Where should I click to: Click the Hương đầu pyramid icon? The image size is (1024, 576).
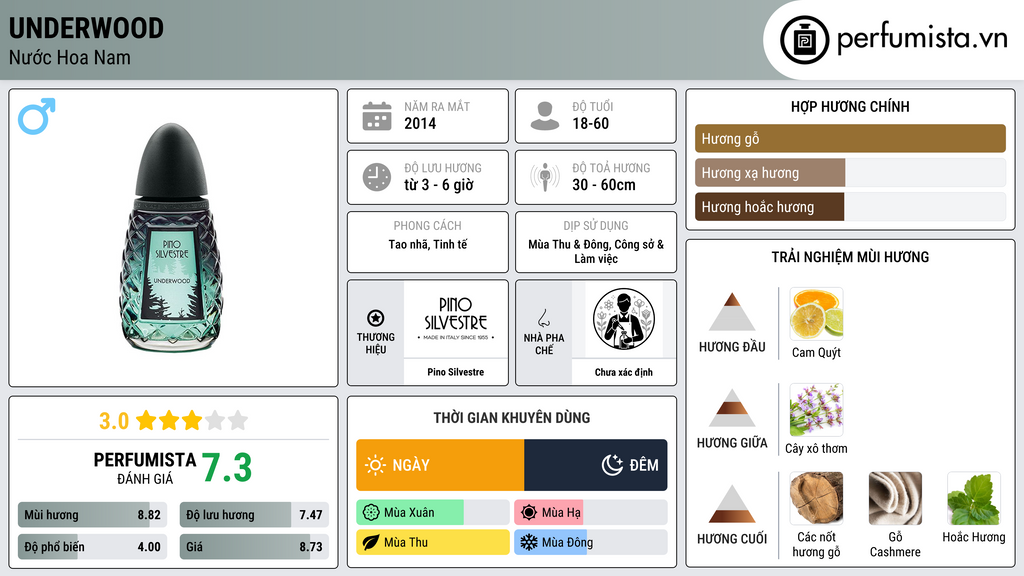pos(732,312)
